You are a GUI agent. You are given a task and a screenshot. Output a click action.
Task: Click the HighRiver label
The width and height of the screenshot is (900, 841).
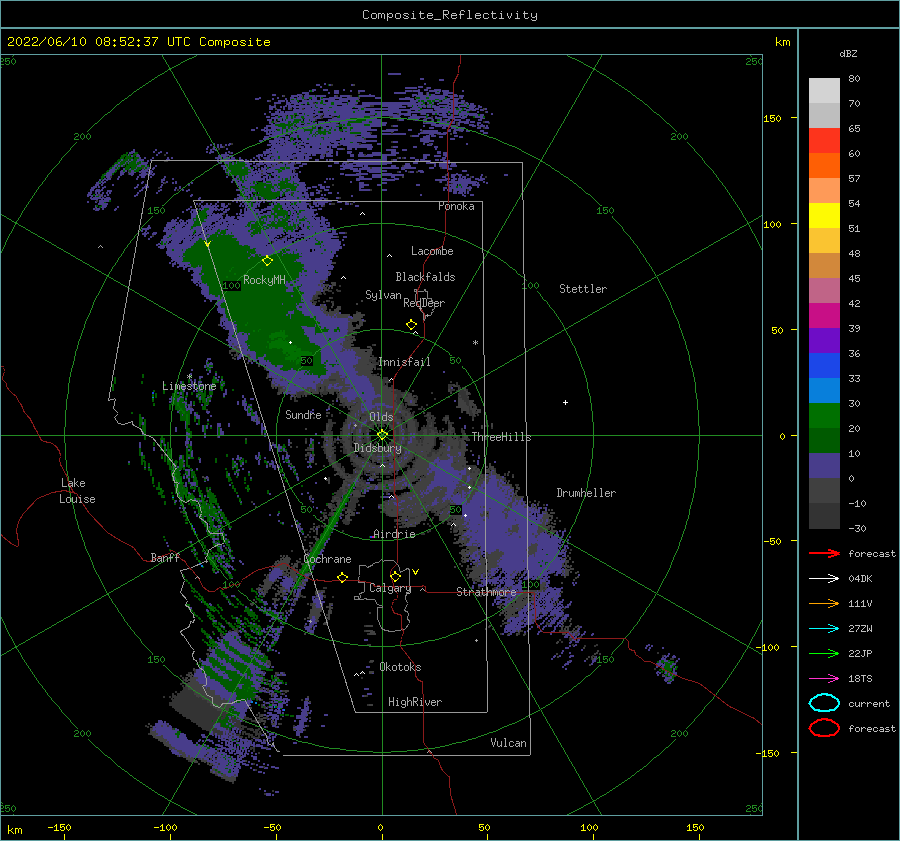tap(415, 702)
